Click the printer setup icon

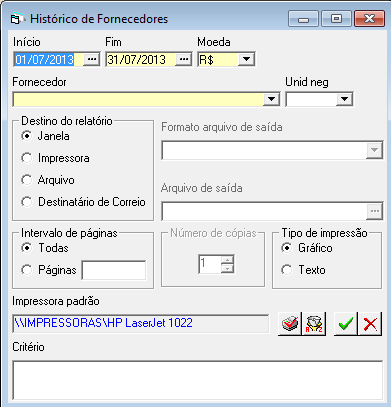[290, 324]
